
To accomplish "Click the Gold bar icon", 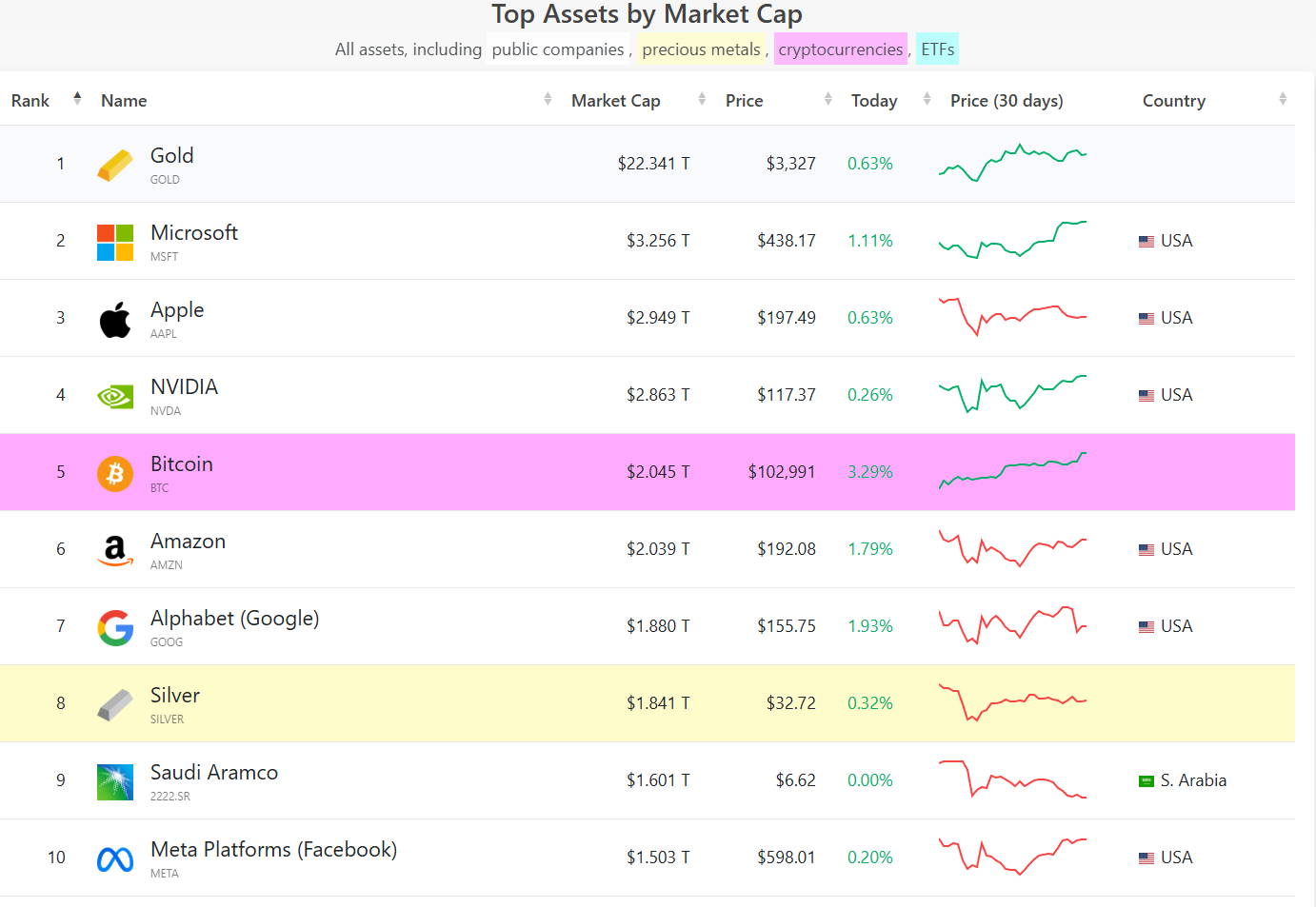I will (x=115, y=166).
